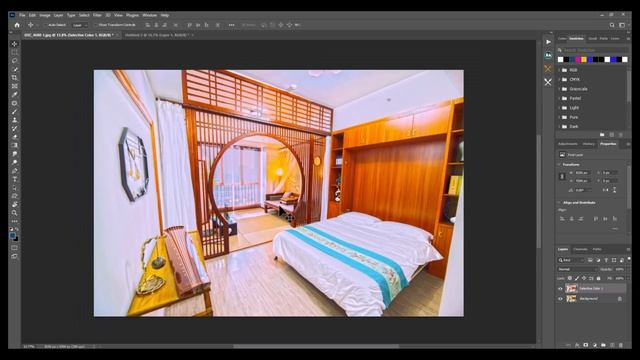
Task: Select the Zoom tool
Action: pyautogui.click(x=15, y=213)
